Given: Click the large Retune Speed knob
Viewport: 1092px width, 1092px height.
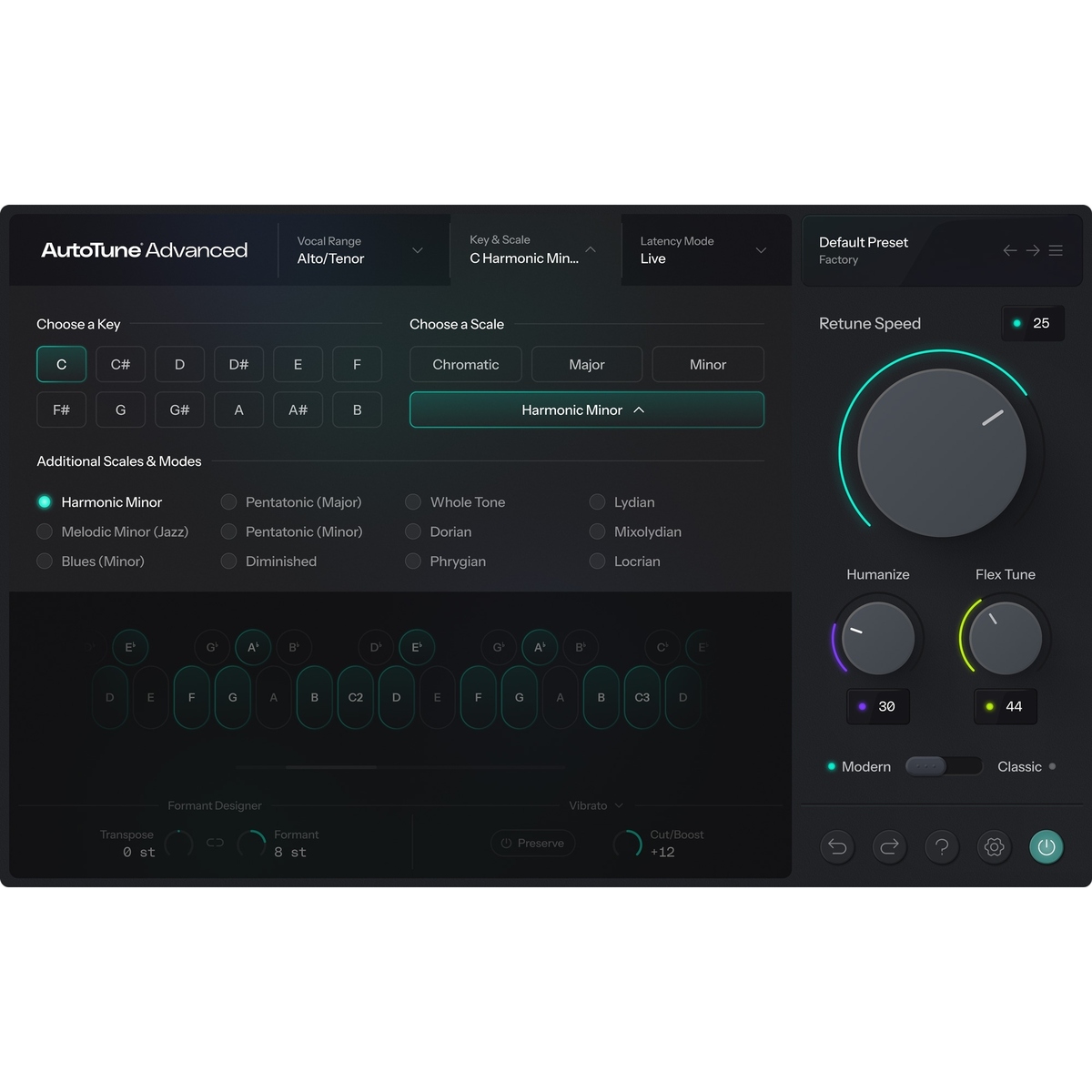Looking at the screenshot, I should tap(942, 452).
